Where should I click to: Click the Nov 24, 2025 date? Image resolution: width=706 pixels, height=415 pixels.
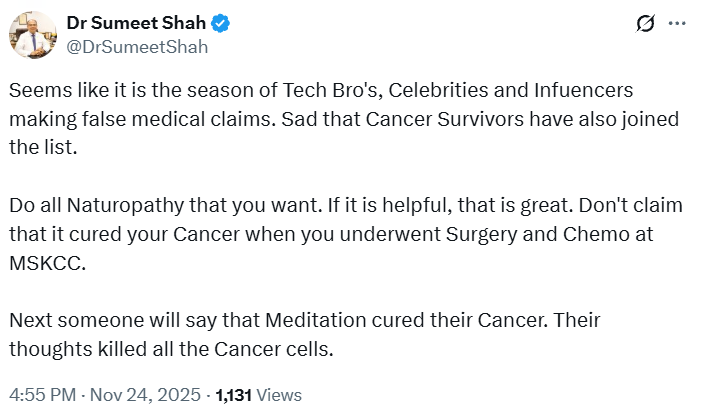tap(148, 394)
